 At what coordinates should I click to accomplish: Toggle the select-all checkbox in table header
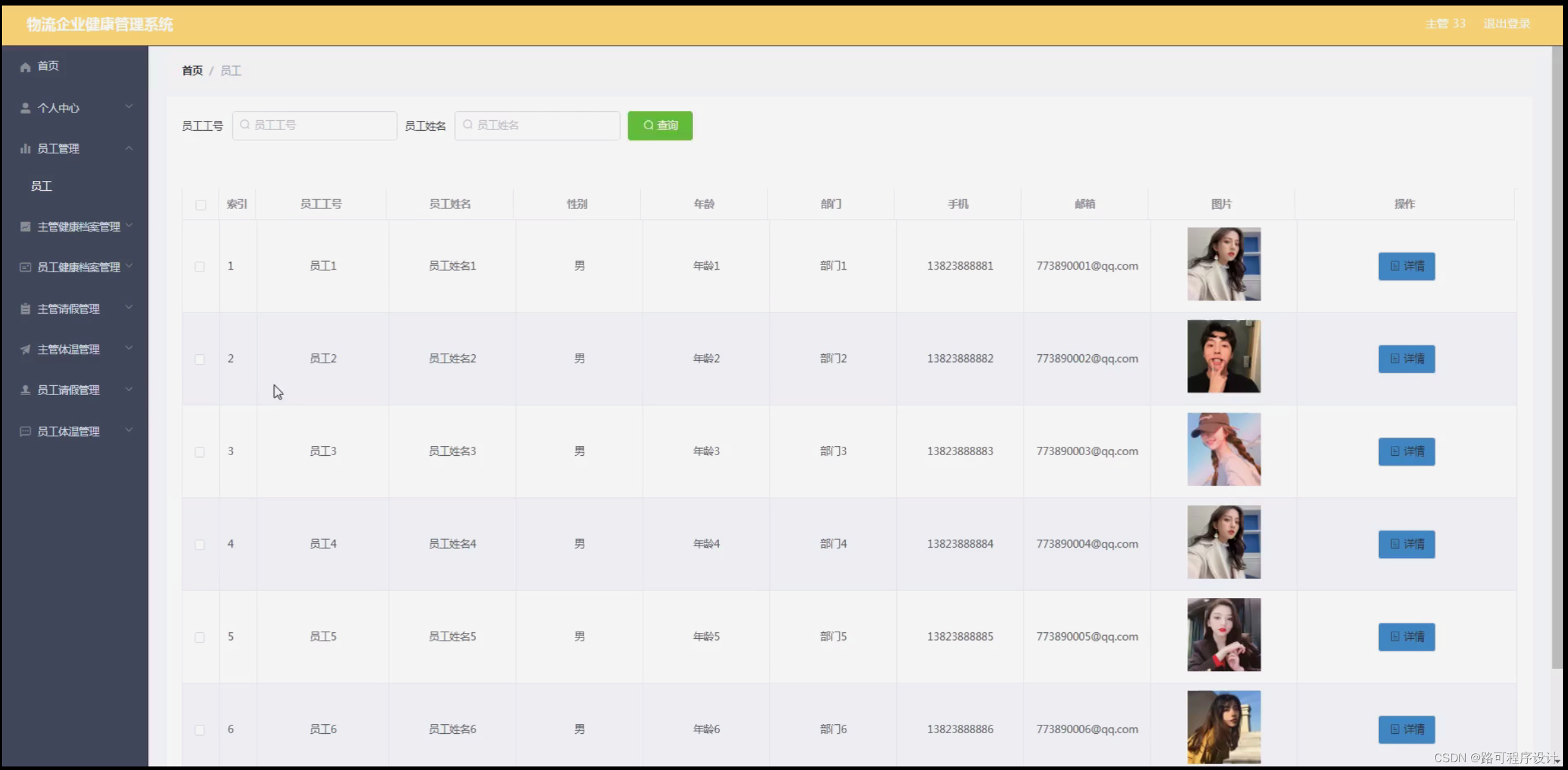(200, 205)
